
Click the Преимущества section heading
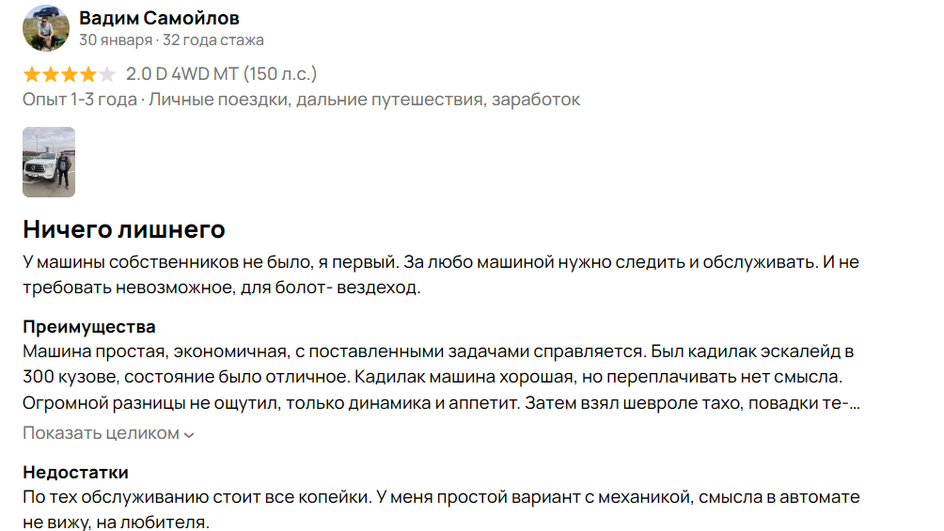(x=89, y=326)
